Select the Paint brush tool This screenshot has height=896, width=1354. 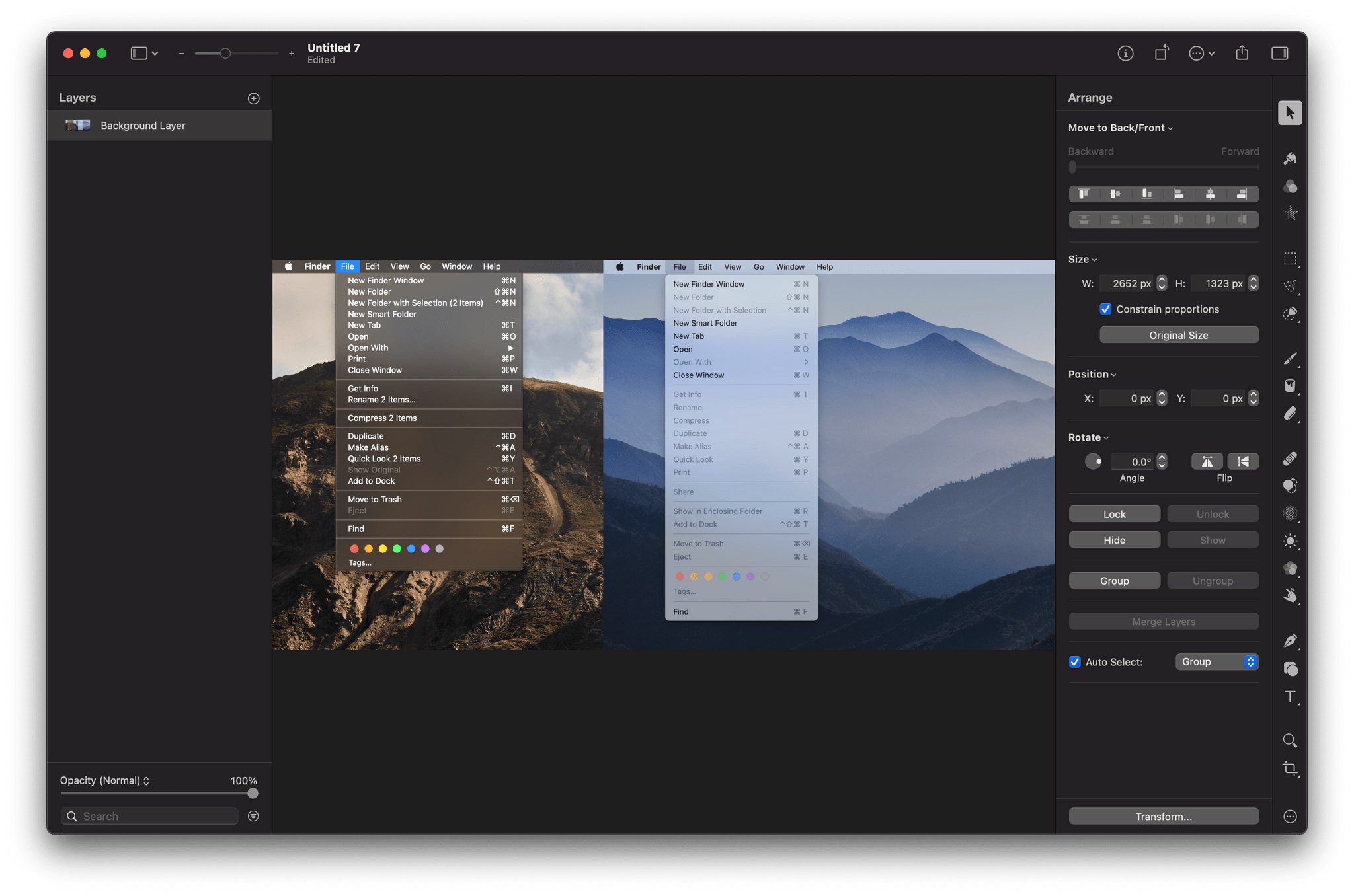tap(1290, 358)
